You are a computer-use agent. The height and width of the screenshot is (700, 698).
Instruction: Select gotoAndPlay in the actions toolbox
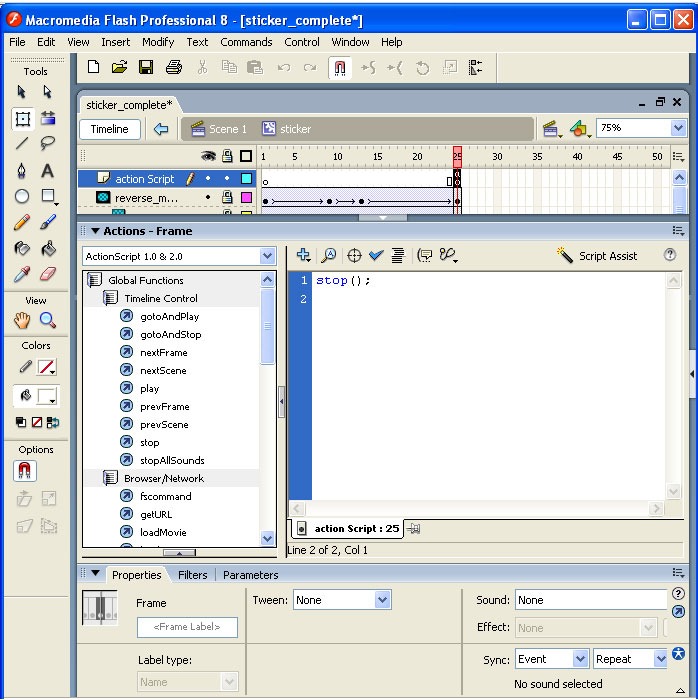(169, 317)
